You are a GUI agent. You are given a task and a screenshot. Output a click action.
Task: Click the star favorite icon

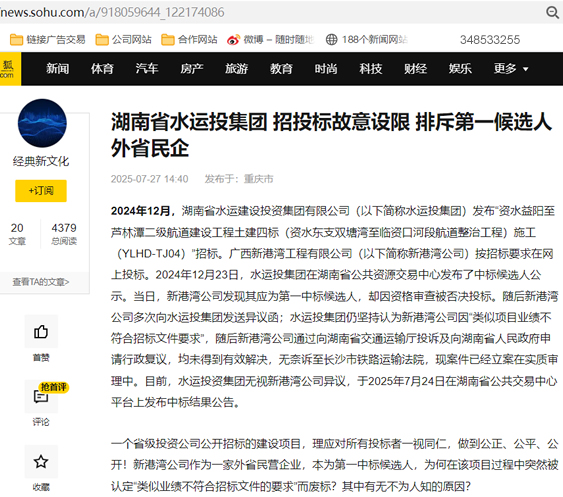click(x=41, y=461)
